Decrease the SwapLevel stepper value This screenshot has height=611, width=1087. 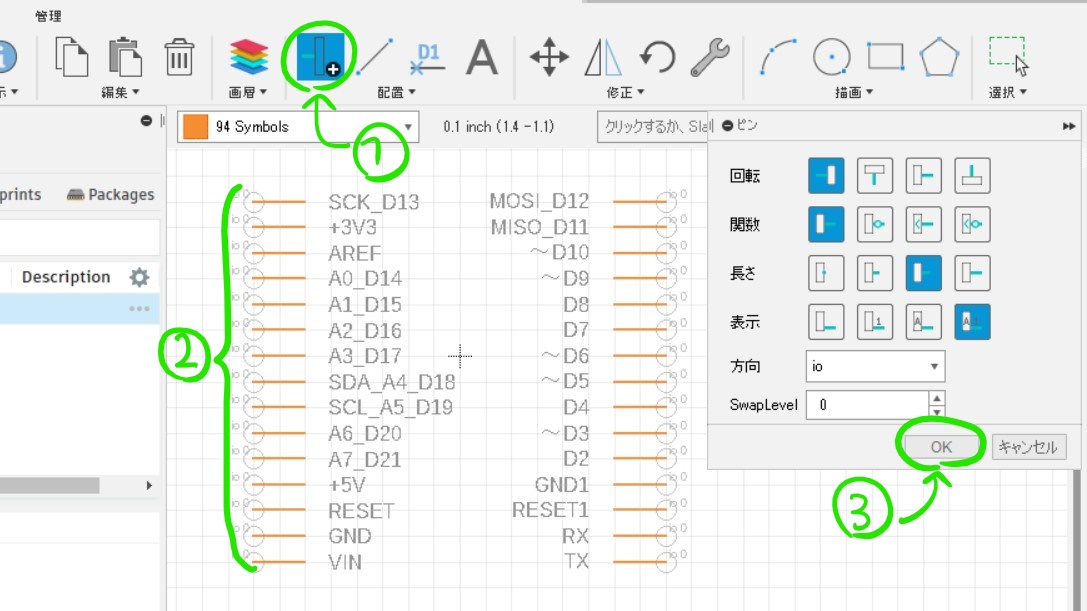point(937,413)
